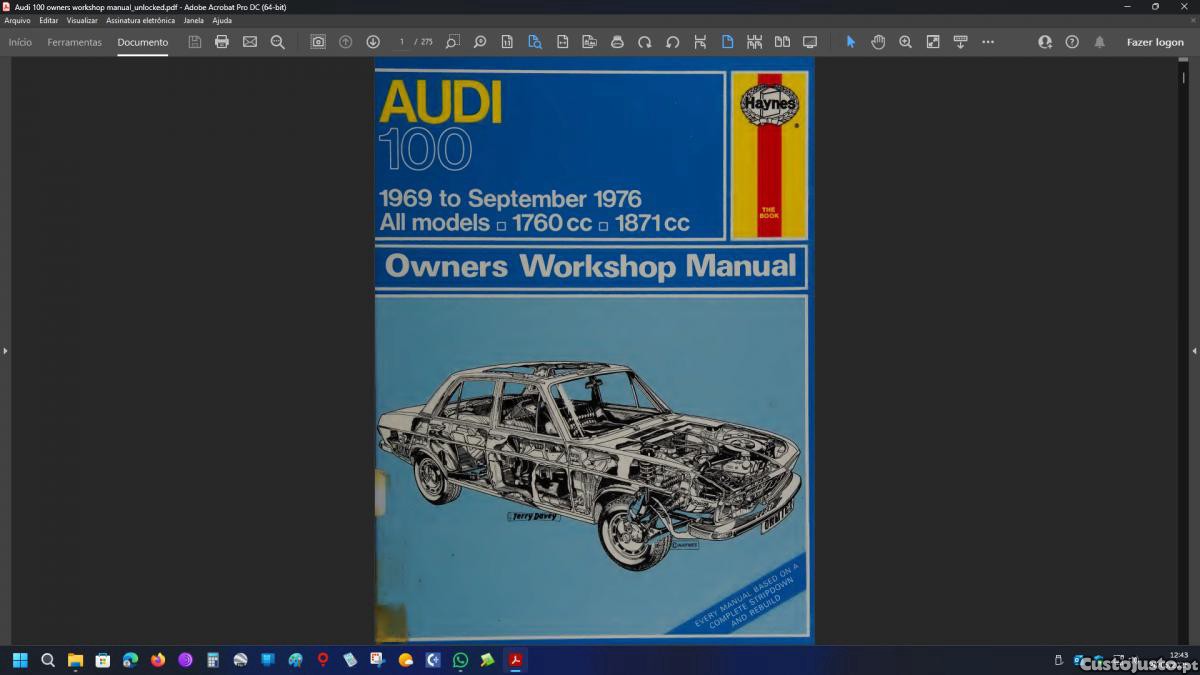
Task: Toggle single page view mode
Action: pyautogui.click(x=727, y=42)
